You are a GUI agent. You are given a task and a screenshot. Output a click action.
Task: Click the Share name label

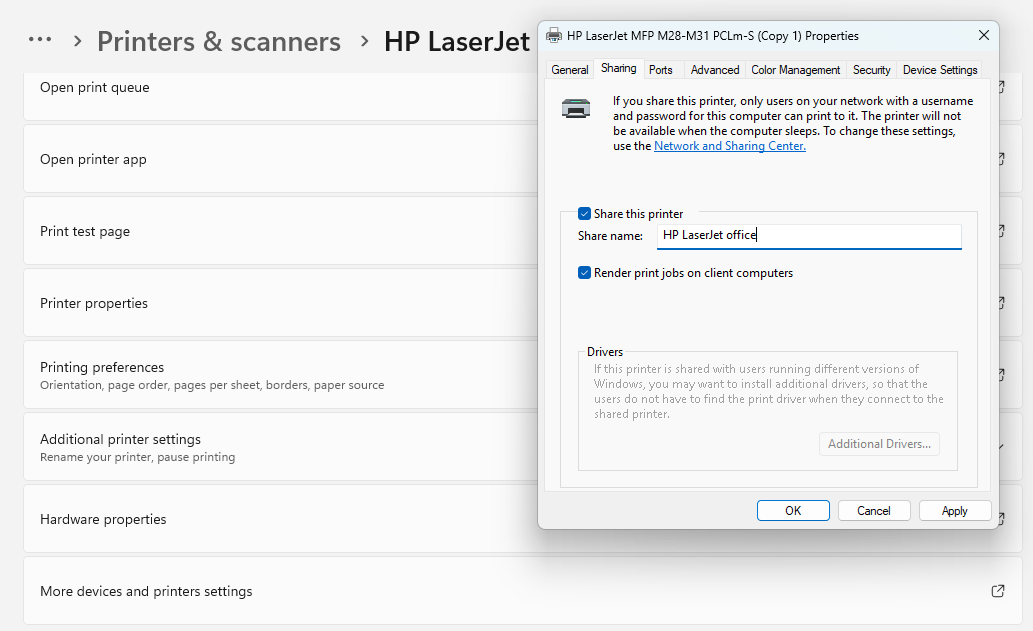point(610,236)
